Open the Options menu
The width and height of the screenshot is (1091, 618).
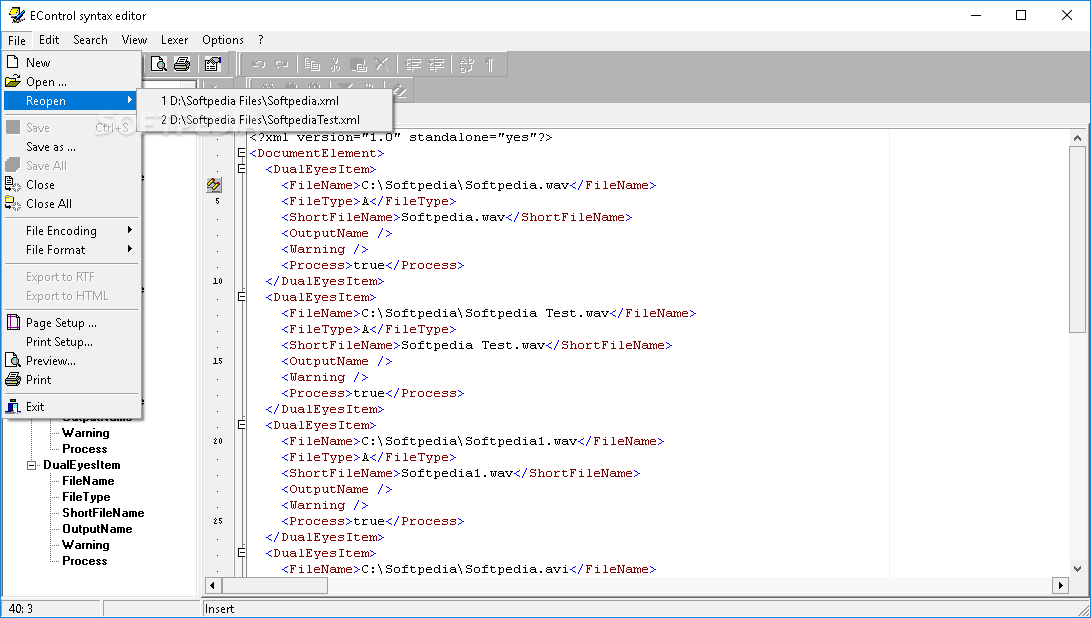click(223, 40)
